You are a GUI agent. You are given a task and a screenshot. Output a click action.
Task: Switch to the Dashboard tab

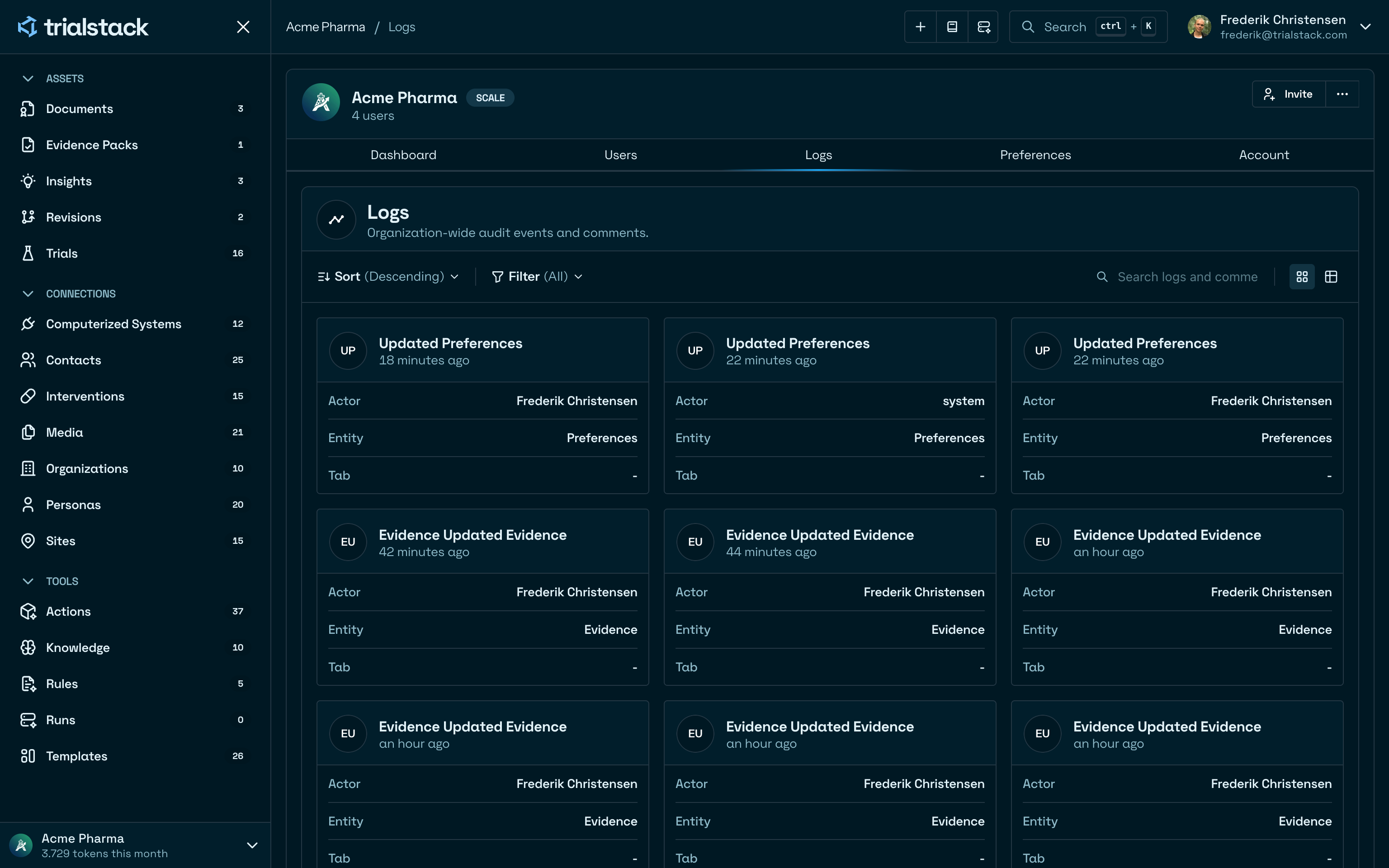[x=403, y=155]
